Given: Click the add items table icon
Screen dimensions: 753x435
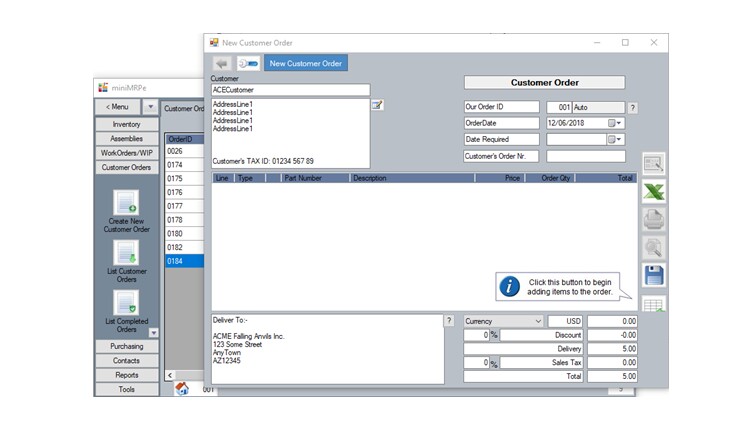Looking at the screenshot, I should [654, 304].
